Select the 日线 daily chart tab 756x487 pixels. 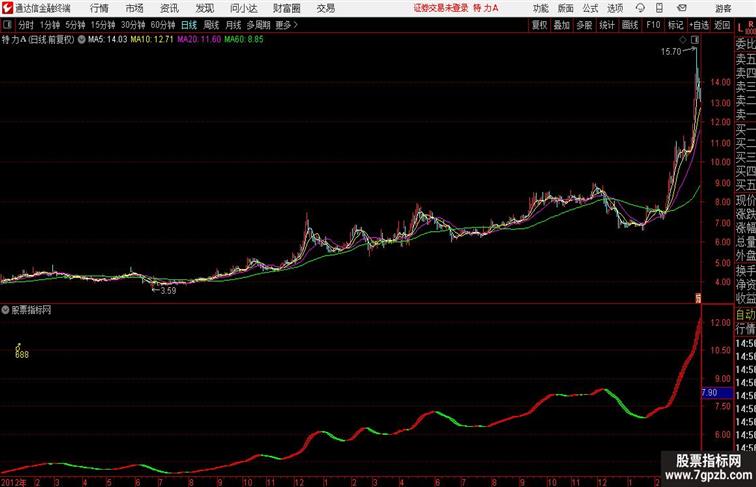point(189,25)
